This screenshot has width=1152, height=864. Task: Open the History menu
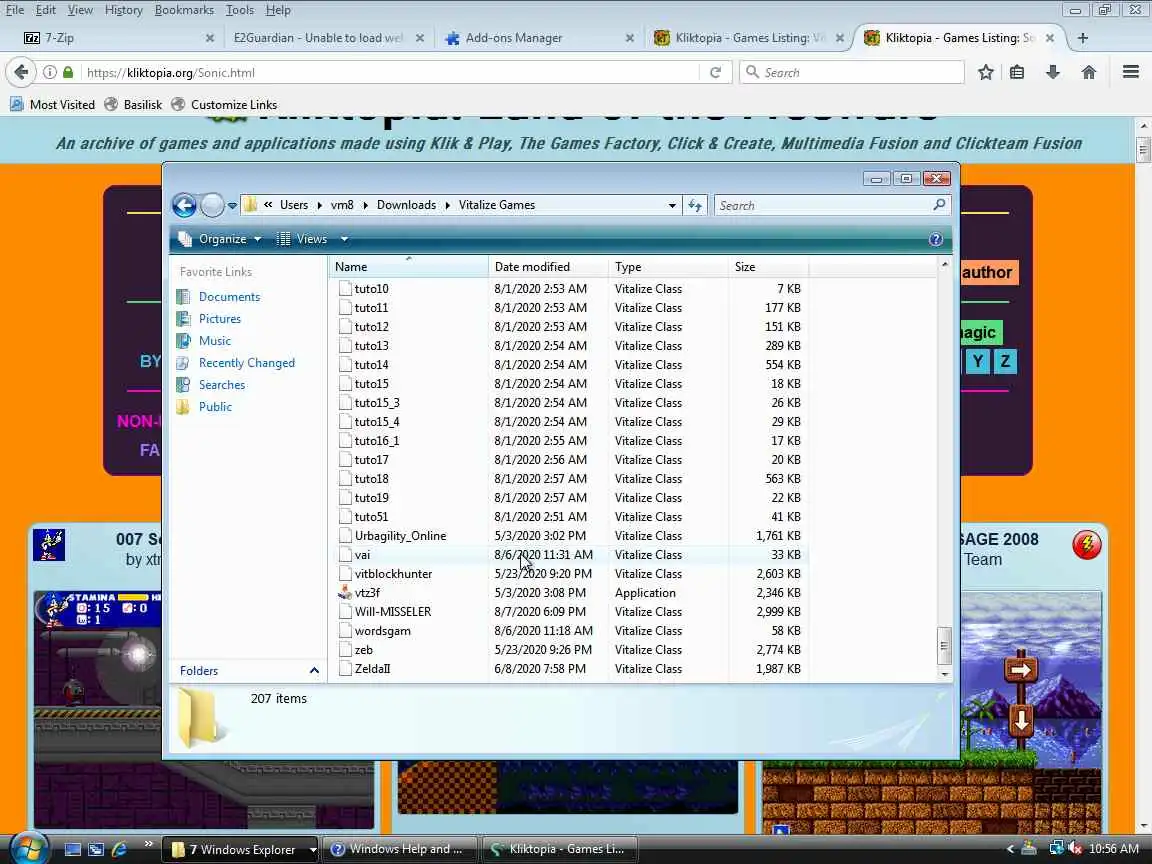pyautogui.click(x=123, y=10)
